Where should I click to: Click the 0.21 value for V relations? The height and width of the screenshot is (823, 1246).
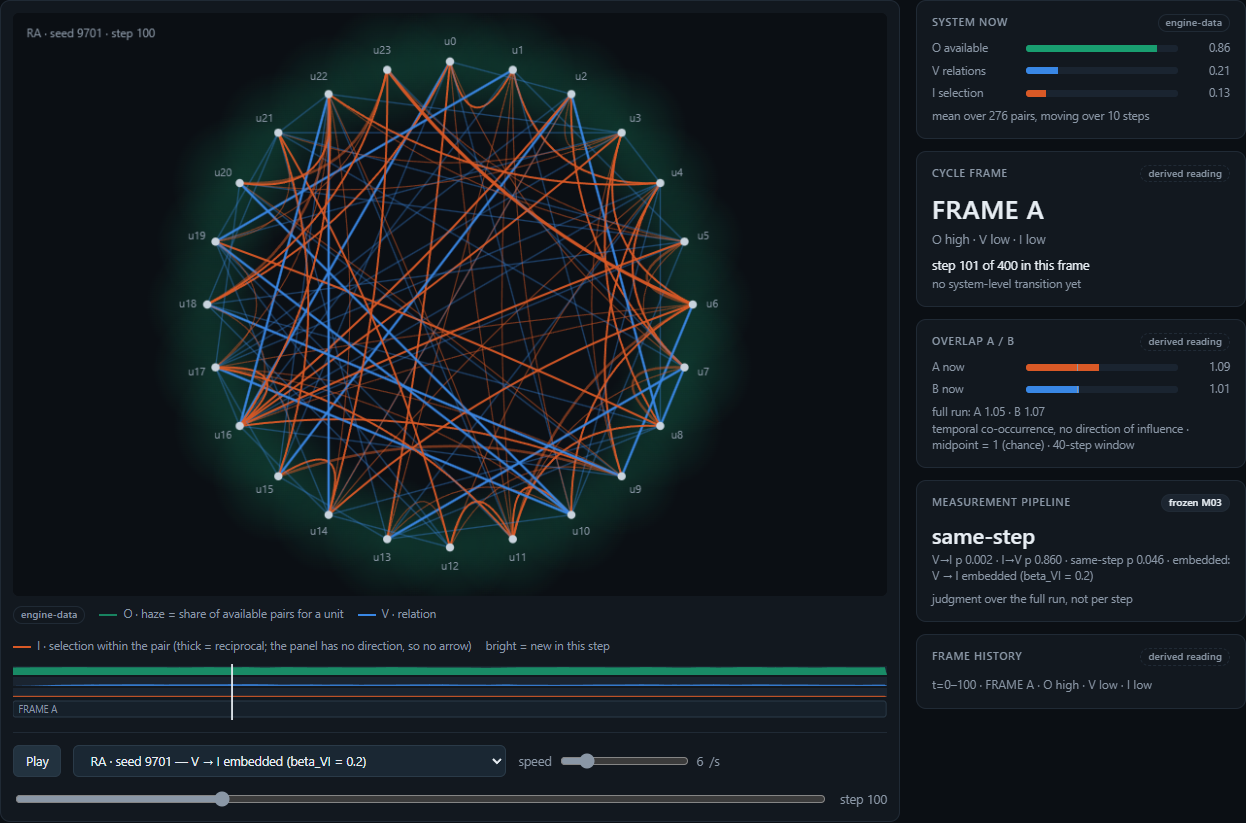tap(1219, 71)
